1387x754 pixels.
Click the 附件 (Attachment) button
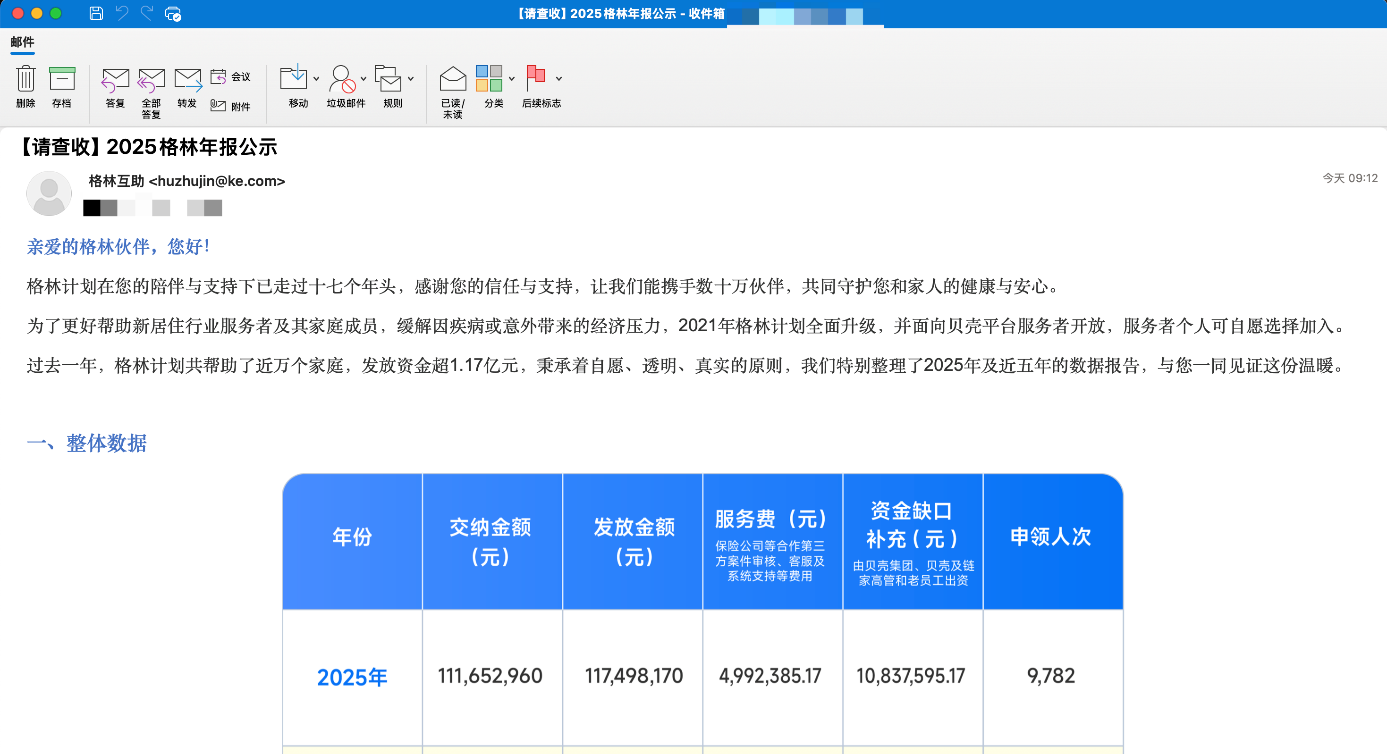point(230,106)
